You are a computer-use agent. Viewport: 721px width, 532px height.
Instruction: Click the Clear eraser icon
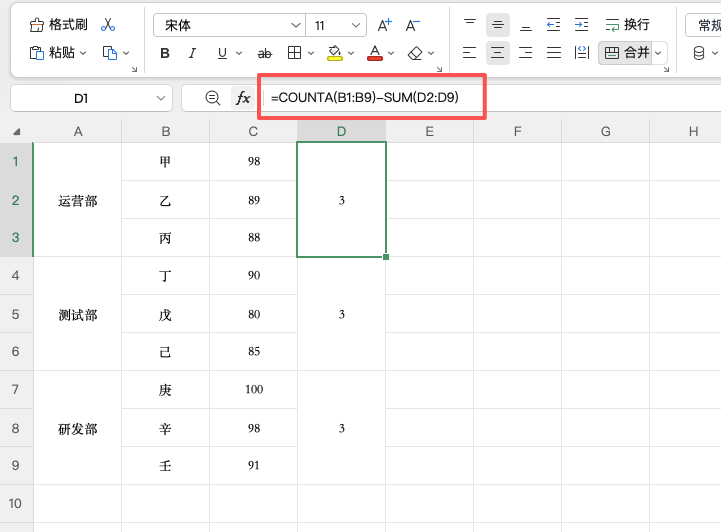click(415, 53)
